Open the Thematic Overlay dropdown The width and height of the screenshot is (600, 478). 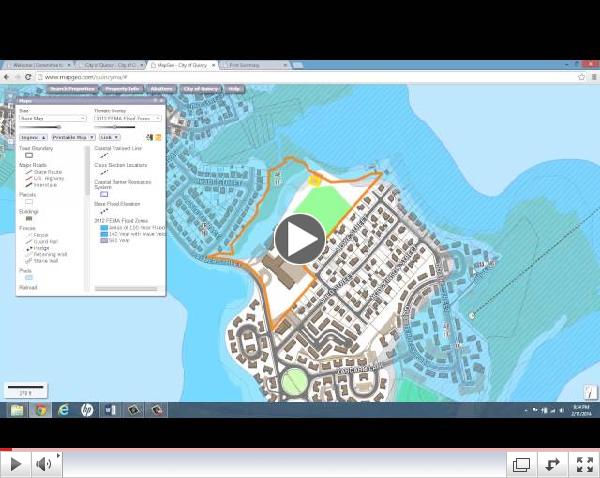[x=127, y=118]
